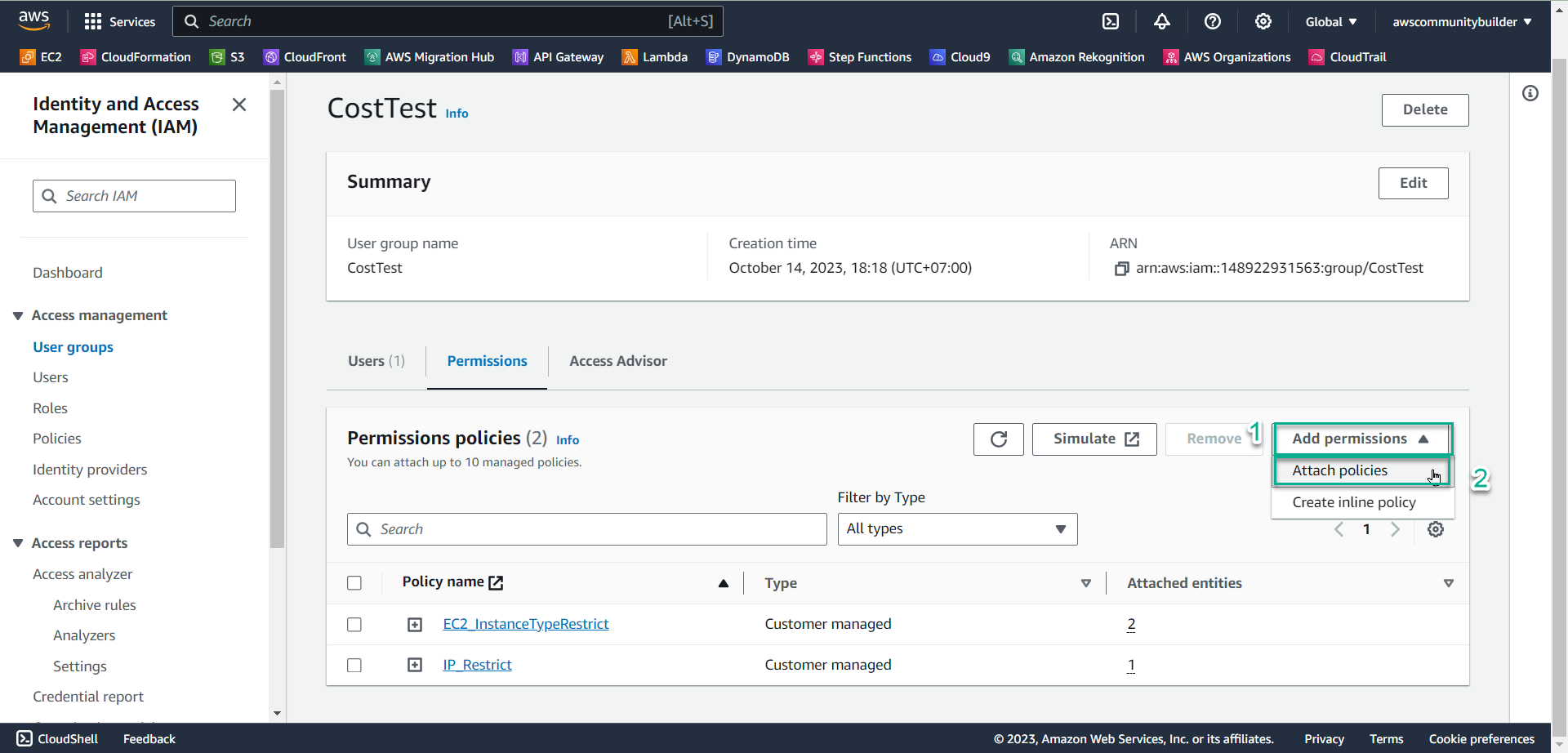Open Feedback in the footer
Image resolution: width=1568 pixels, height=753 pixels.
149,739
